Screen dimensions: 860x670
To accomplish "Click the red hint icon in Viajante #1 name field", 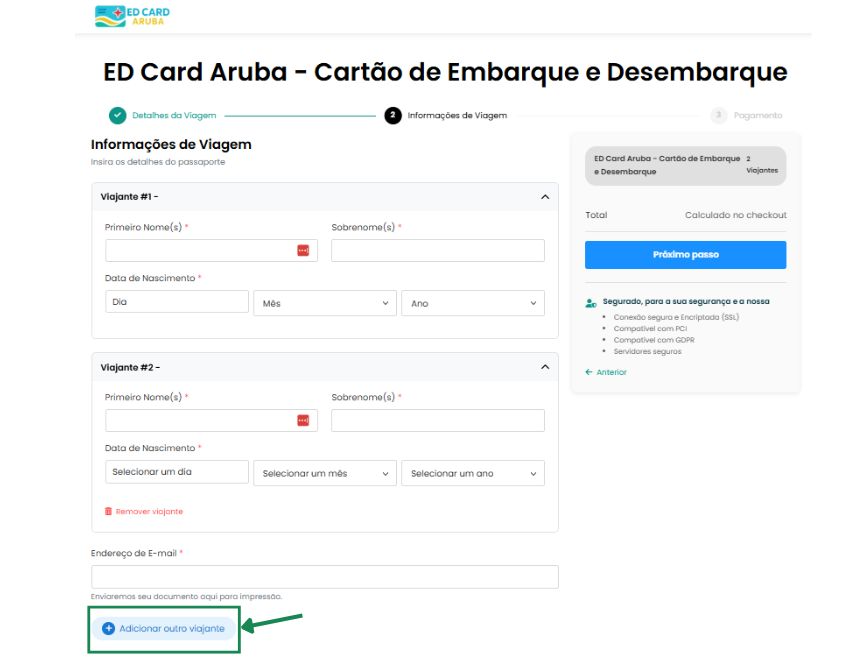I will [305, 248].
